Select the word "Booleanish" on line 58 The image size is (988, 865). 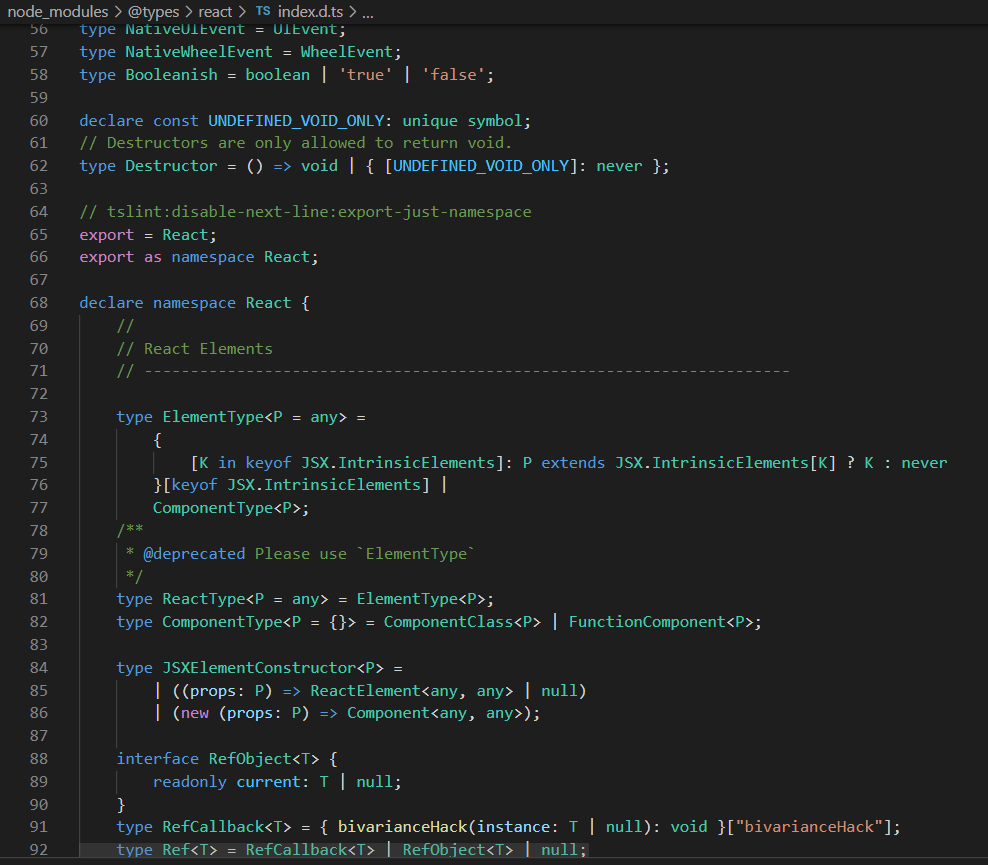coord(171,74)
